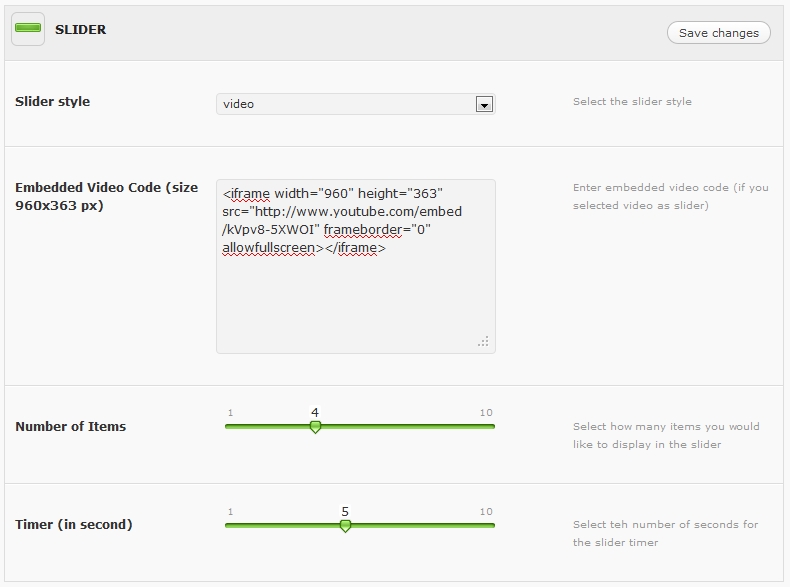This screenshot has height=587, width=790.
Task: Click the Number of Items slider handle
Action: (x=315, y=427)
